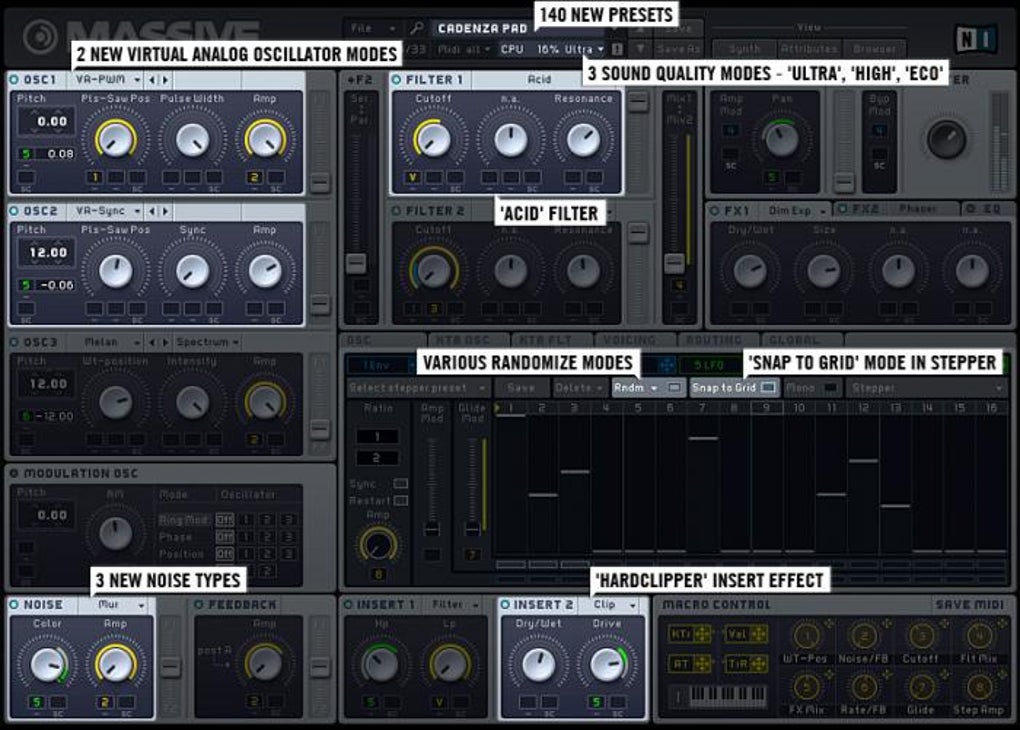
Task: Click the Save As button
Action: click(678, 49)
